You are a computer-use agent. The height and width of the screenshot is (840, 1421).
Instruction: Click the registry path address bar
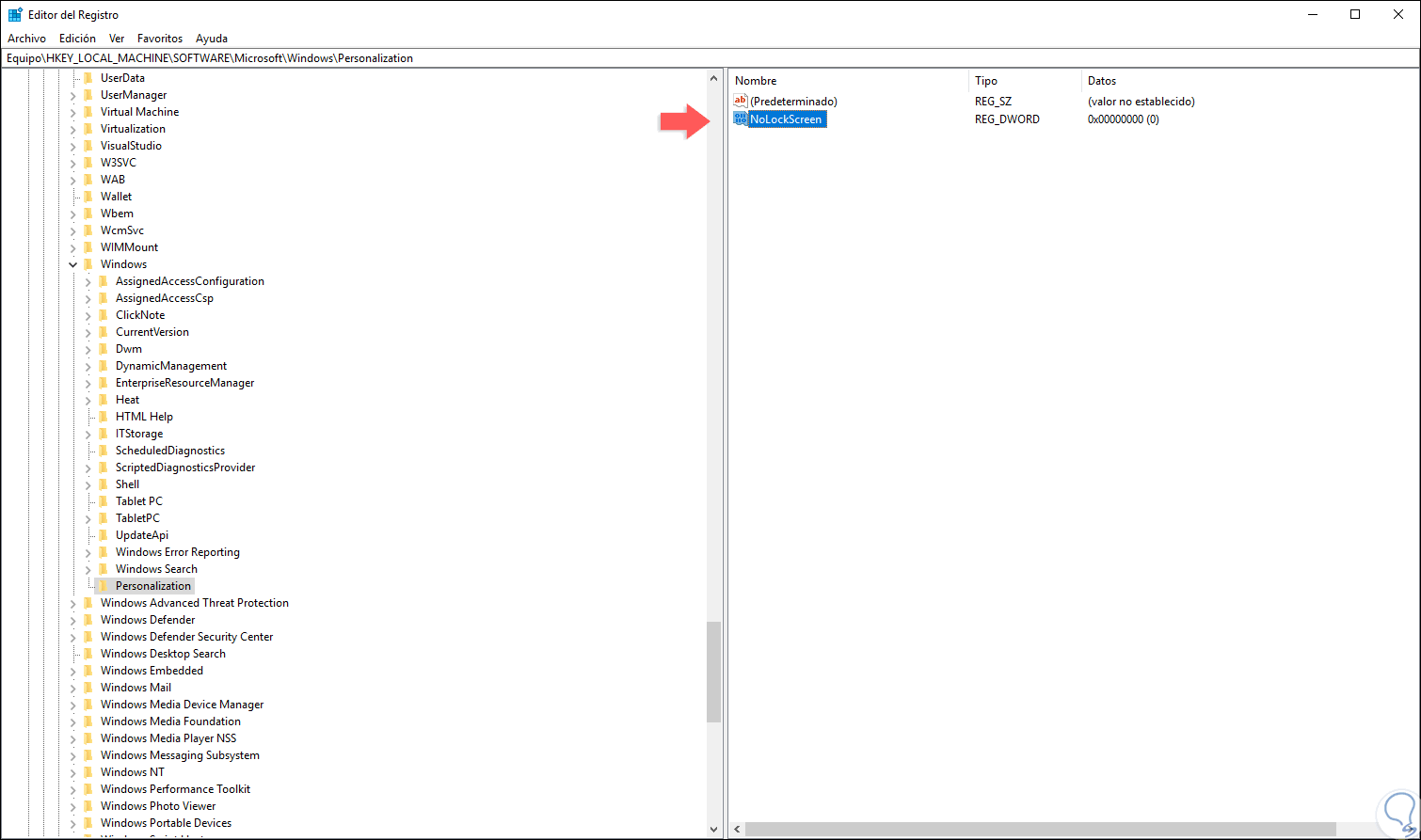[710, 58]
